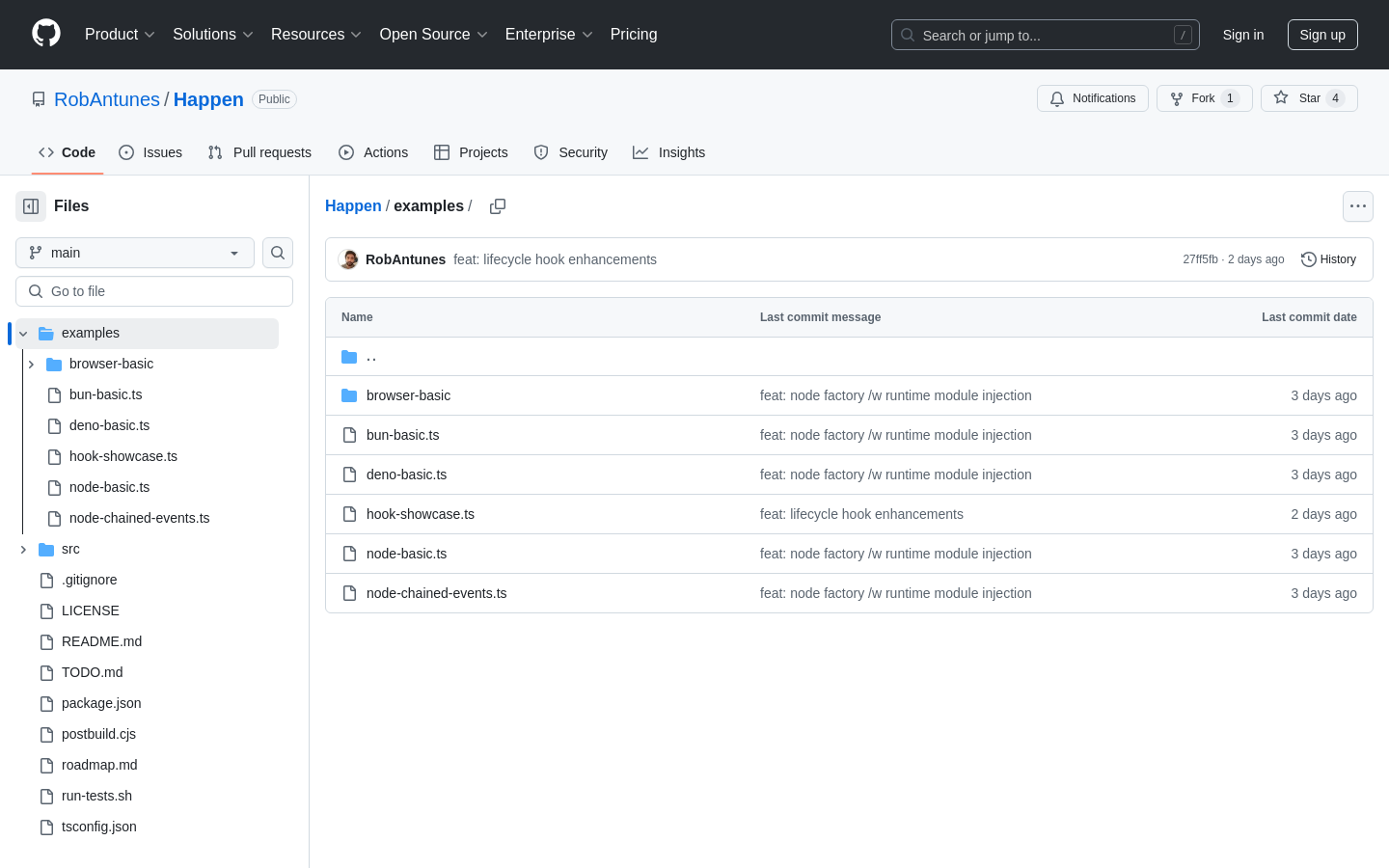Select TODO.md in sidebar tree
Screen dimensions: 1389x868
pyautogui.click(x=92, y=672)
